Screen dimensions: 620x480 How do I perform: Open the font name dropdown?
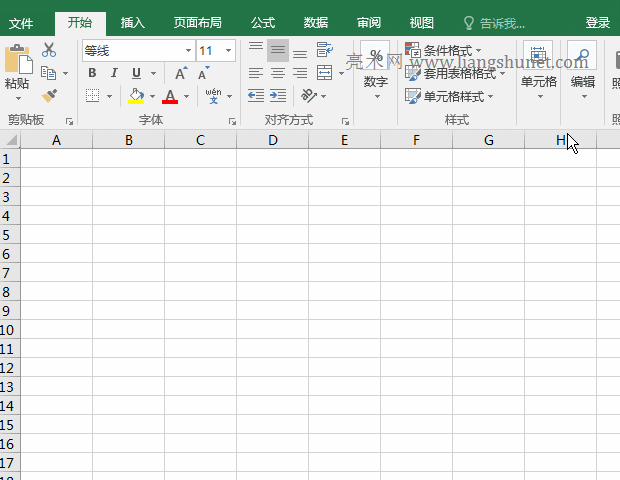pos(188,50)
